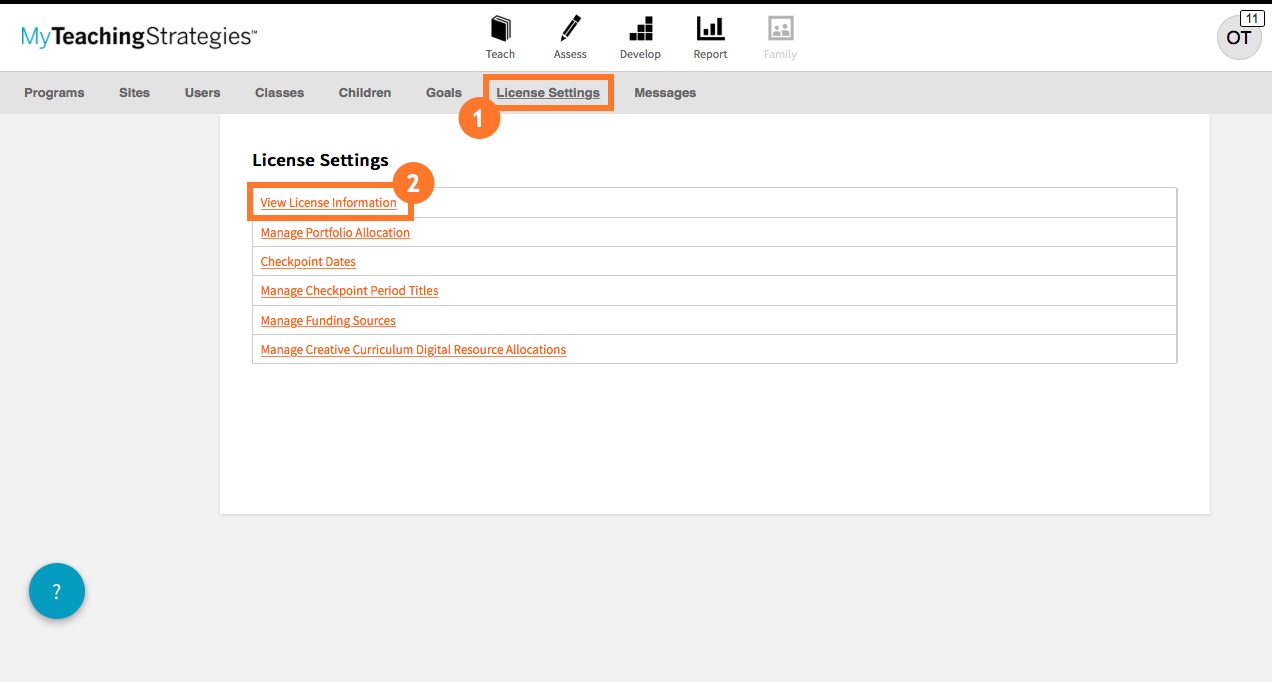Navigate to the Children tab
This screenshot has width=1272, height=682.
[364, 93]
